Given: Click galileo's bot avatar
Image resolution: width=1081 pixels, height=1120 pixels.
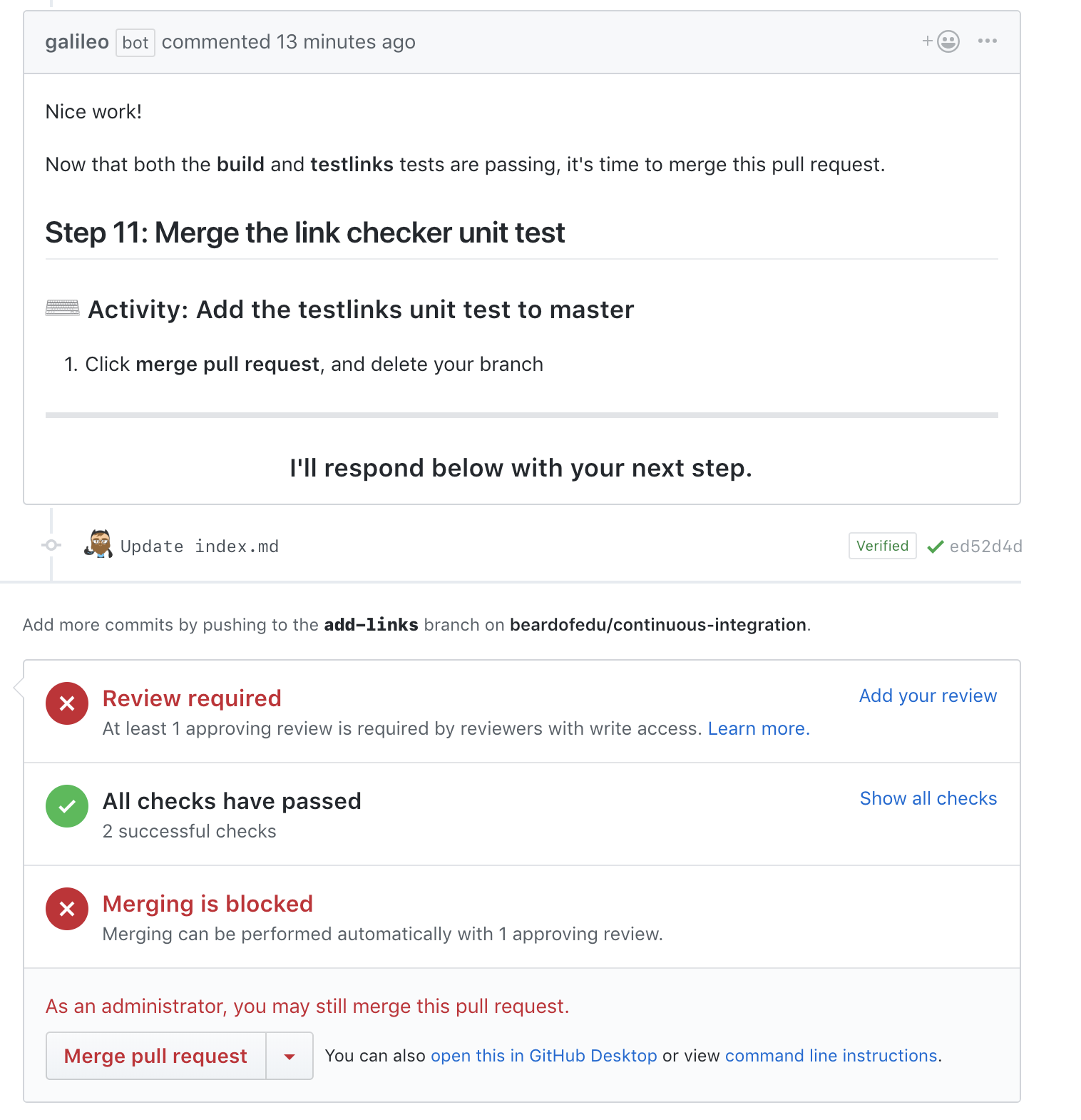Looking at the screenshot, I should 77,41.
